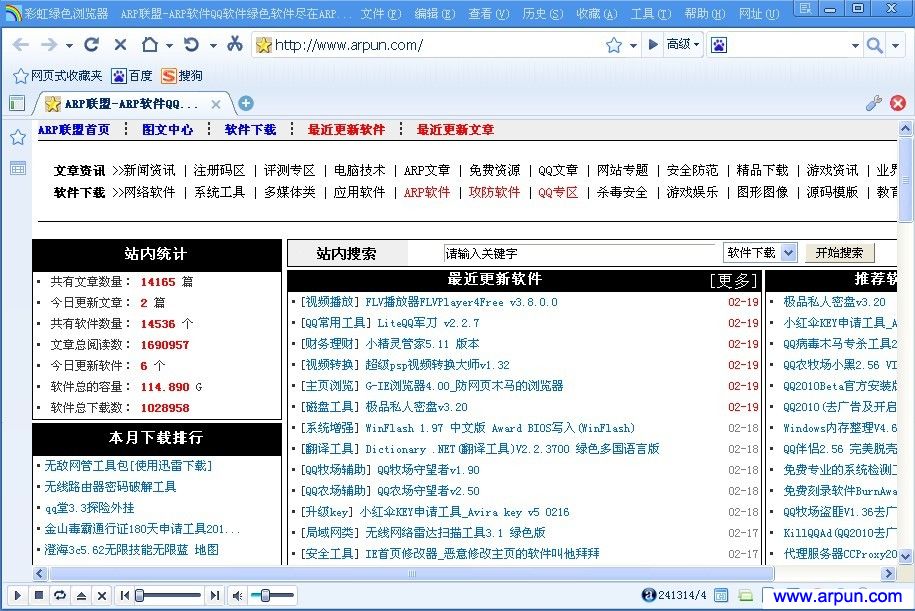Click the URL address bar
The height and width of the screenshot is (611, 915).
pyautogui.click(x=429, y=45)
